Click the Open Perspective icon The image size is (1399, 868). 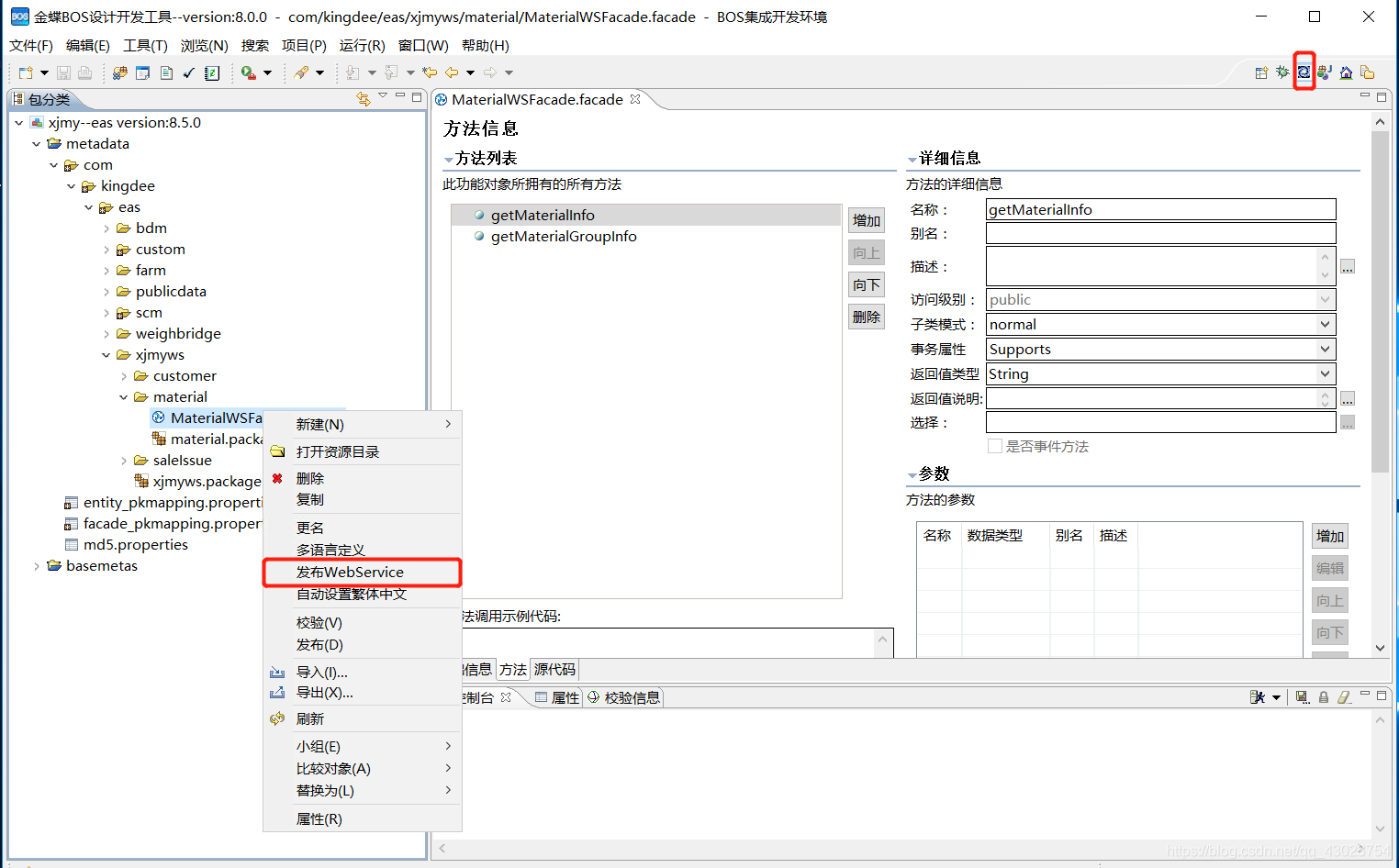pyautogui.click(x=1261, y=72)
